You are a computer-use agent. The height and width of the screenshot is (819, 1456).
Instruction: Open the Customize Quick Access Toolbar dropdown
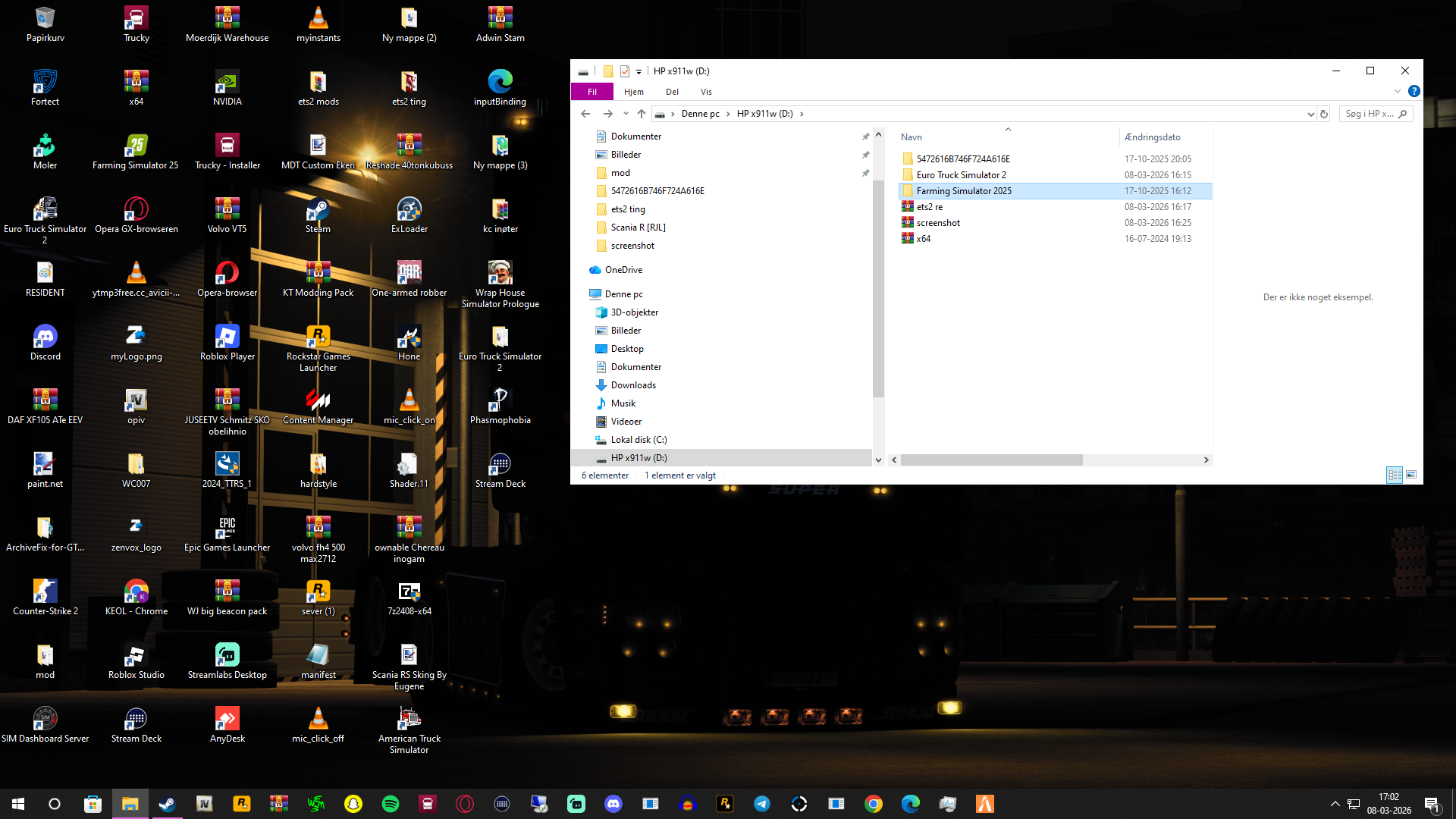[639, 71]
